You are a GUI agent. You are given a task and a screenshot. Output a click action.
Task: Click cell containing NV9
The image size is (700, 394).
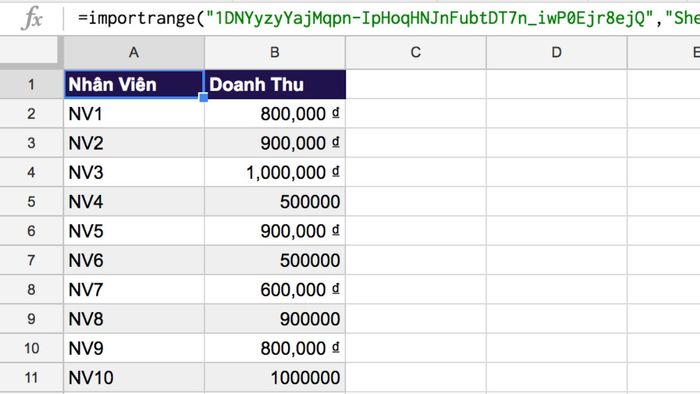[x=134, y=348]
